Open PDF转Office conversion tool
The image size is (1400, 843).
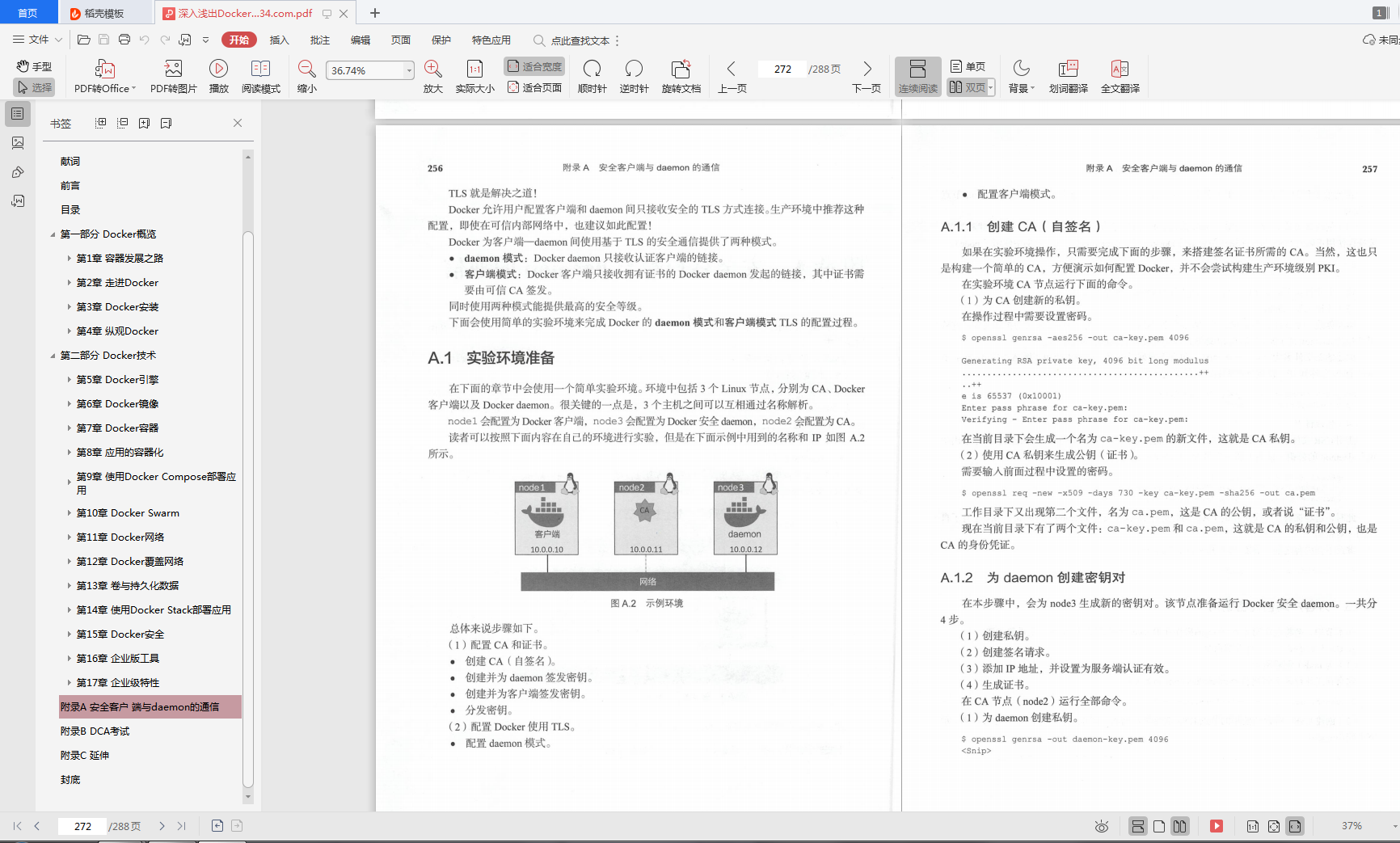tap(105, 77)
